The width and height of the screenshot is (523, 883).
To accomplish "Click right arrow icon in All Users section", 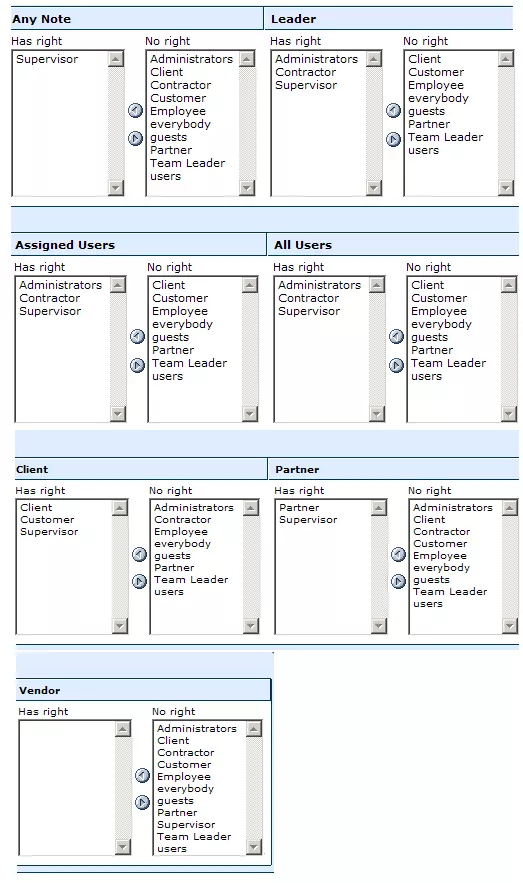I will [396, 365].
